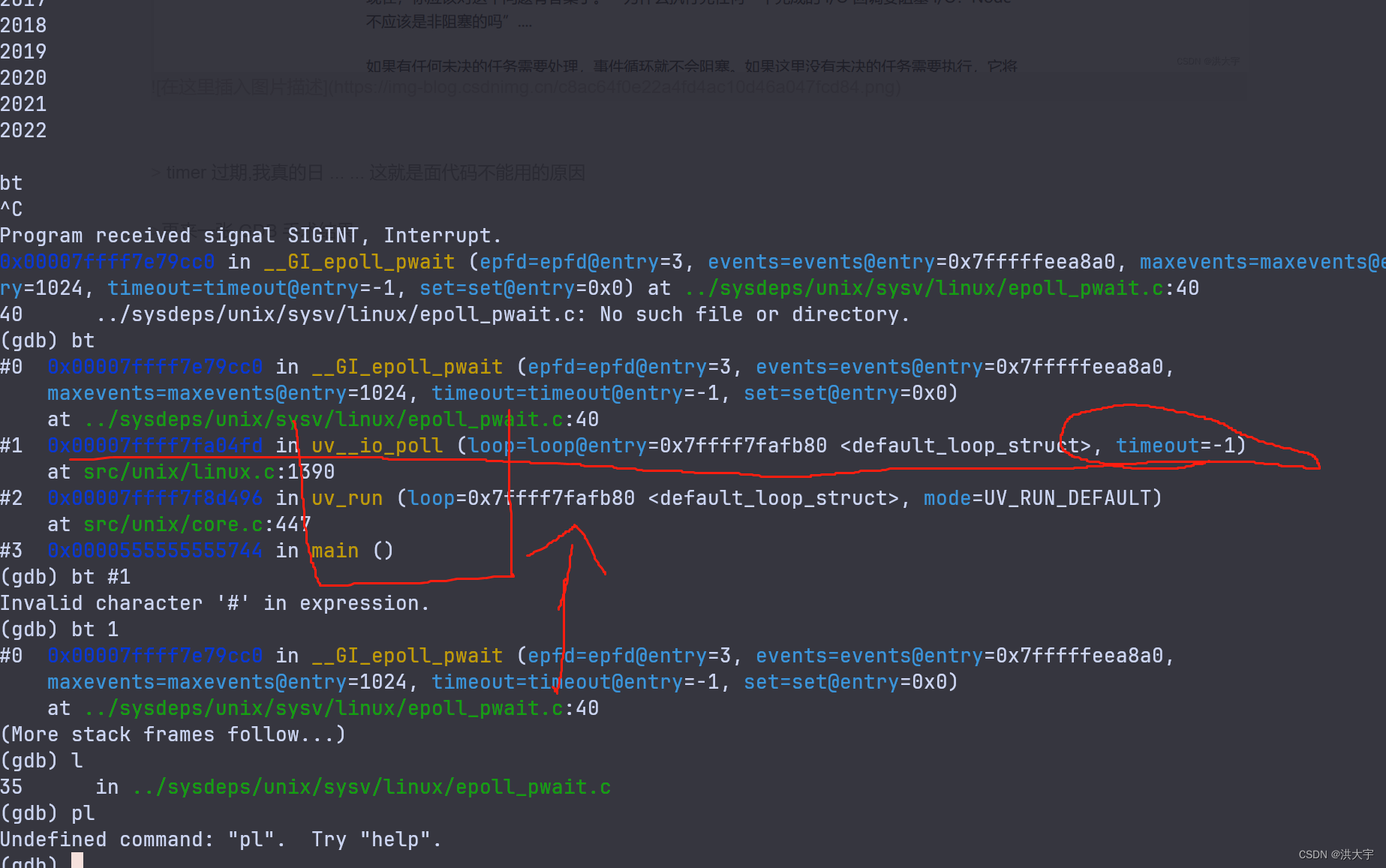Viewport: 1386px width, 868px height.
Task: Click 'src/unix/linux.c:1390' source location
Action: tap(209, 472)
